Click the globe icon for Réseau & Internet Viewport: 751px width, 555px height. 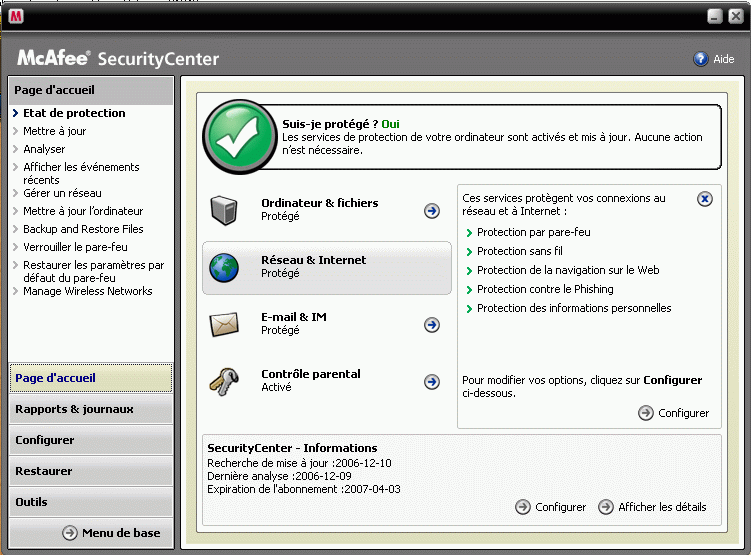[224, 268]
